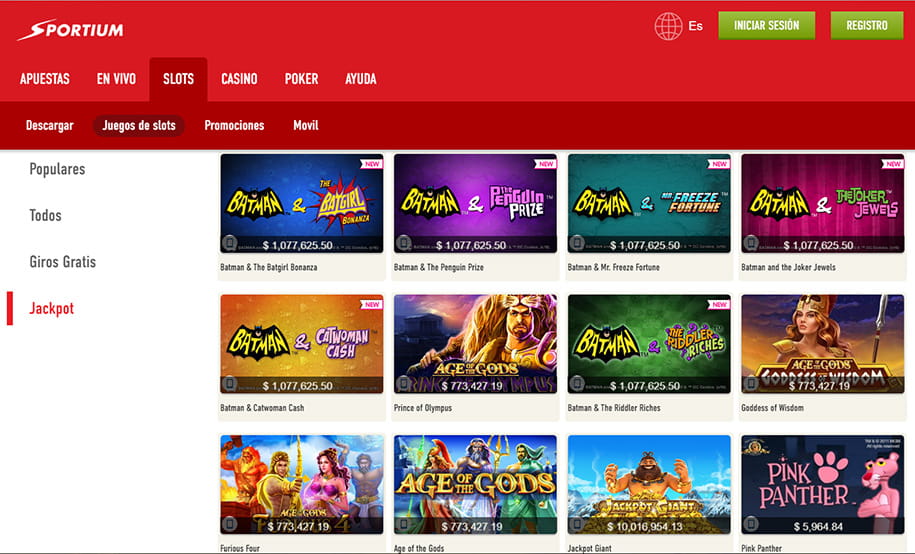Click the mobile icon on Pink Panther
Screen dimensions: 915x554
750,524
